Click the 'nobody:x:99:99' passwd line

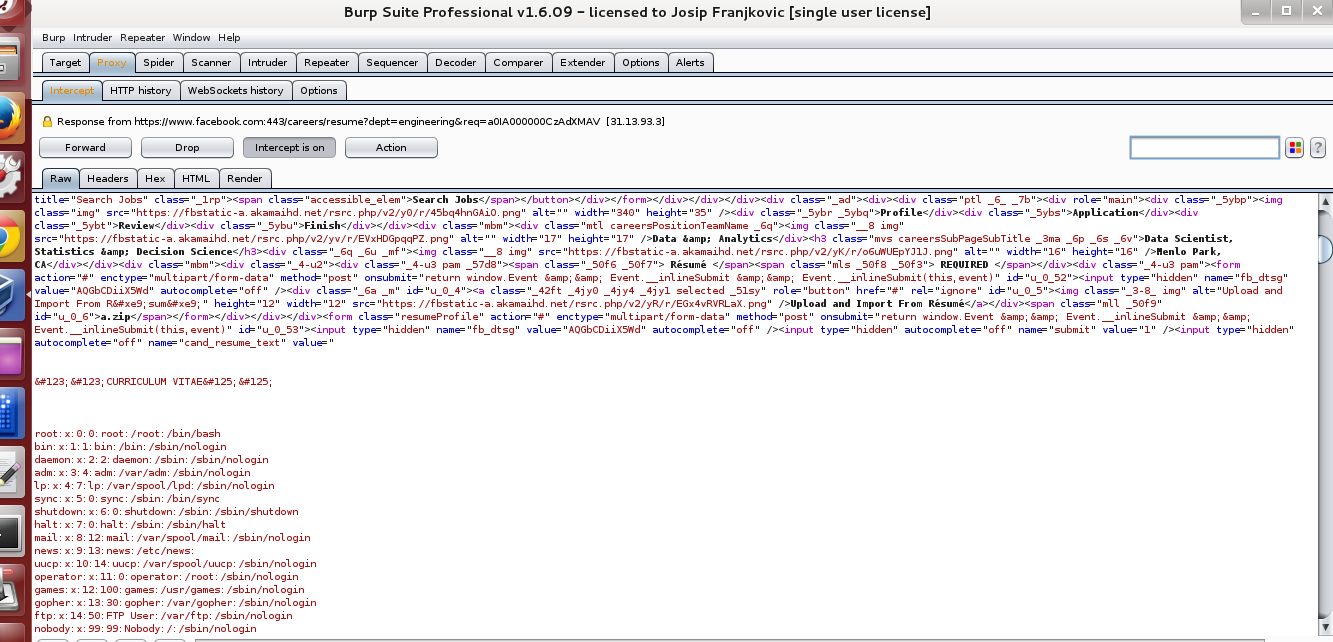[145, 628]
